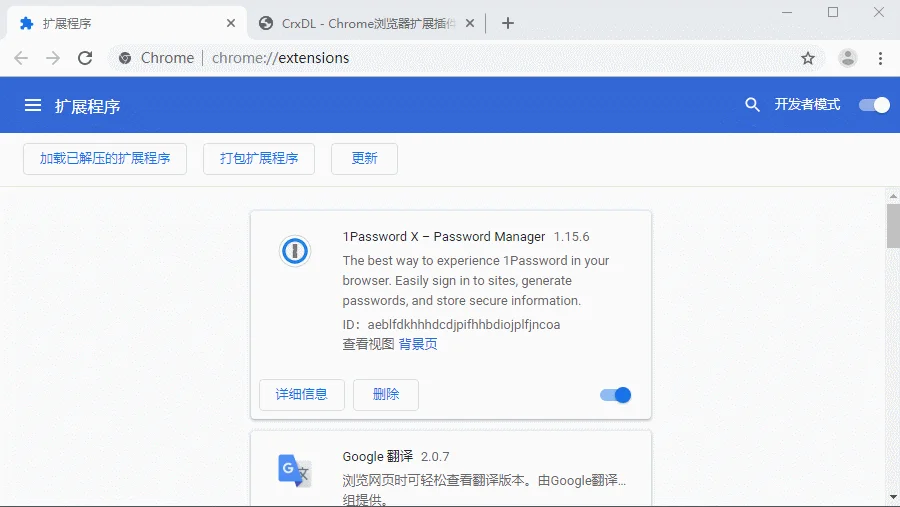Image resolution: width=900 pixels, height=507 pixels.
Task: Click the Google 翻译 extension title
Action: coord(378,456)
